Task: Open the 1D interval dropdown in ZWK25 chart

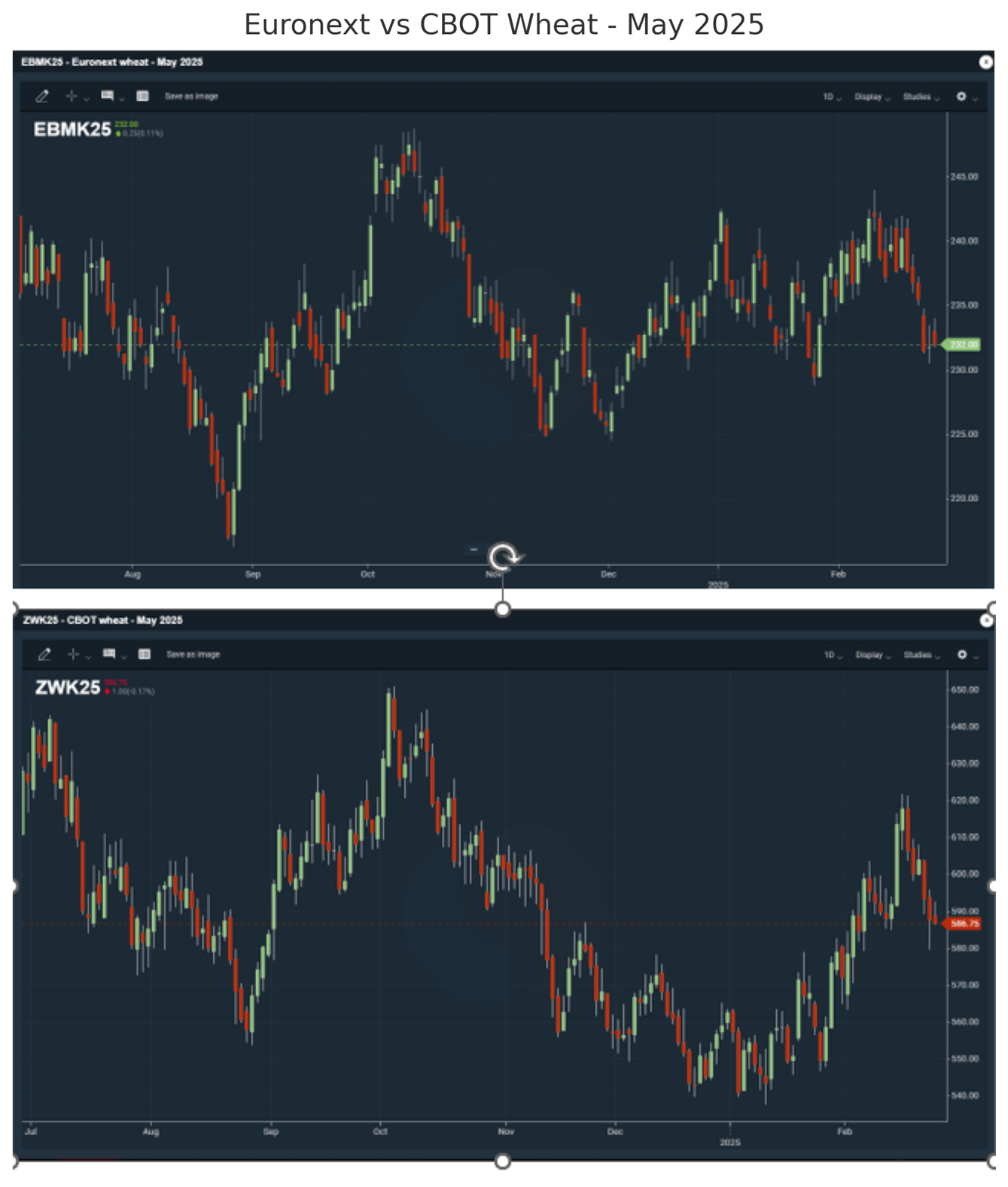Action: 833,656
